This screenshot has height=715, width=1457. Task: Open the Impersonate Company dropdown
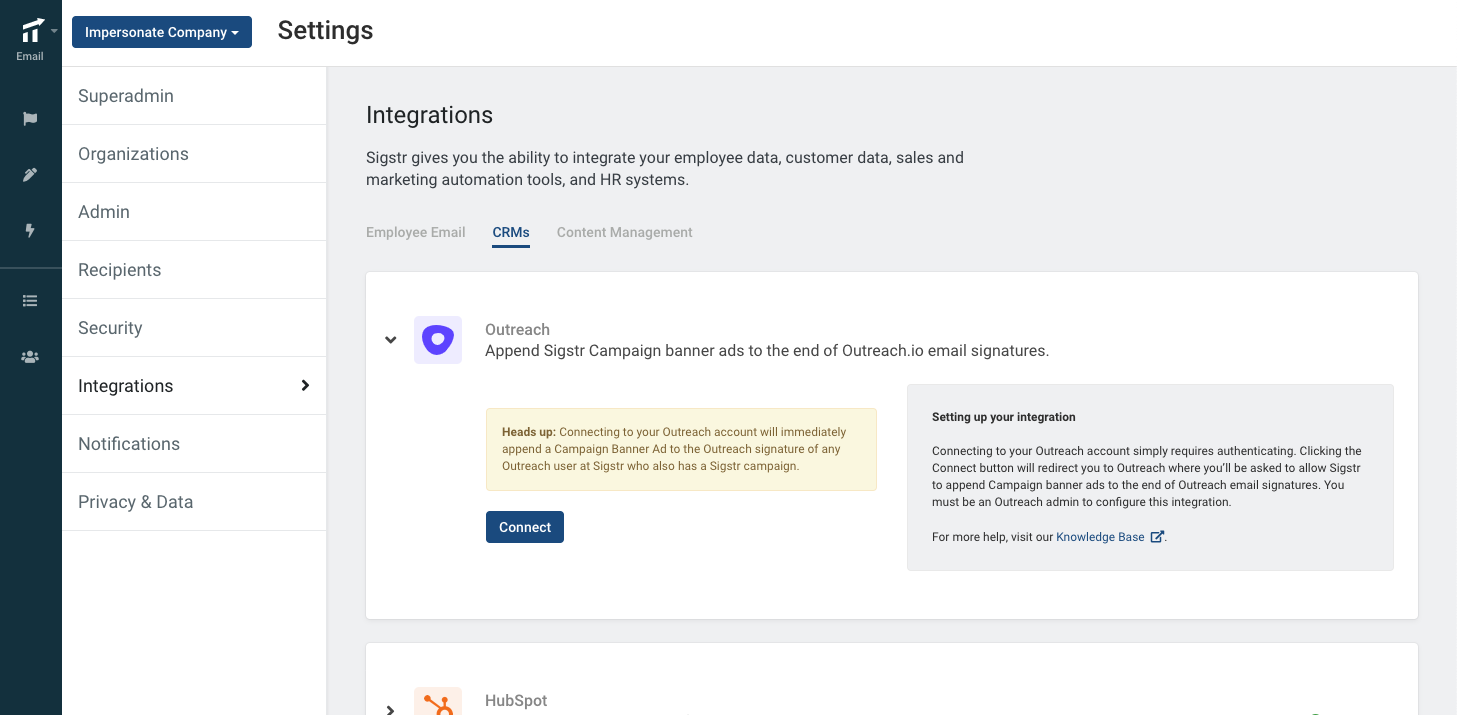[162, 32]
